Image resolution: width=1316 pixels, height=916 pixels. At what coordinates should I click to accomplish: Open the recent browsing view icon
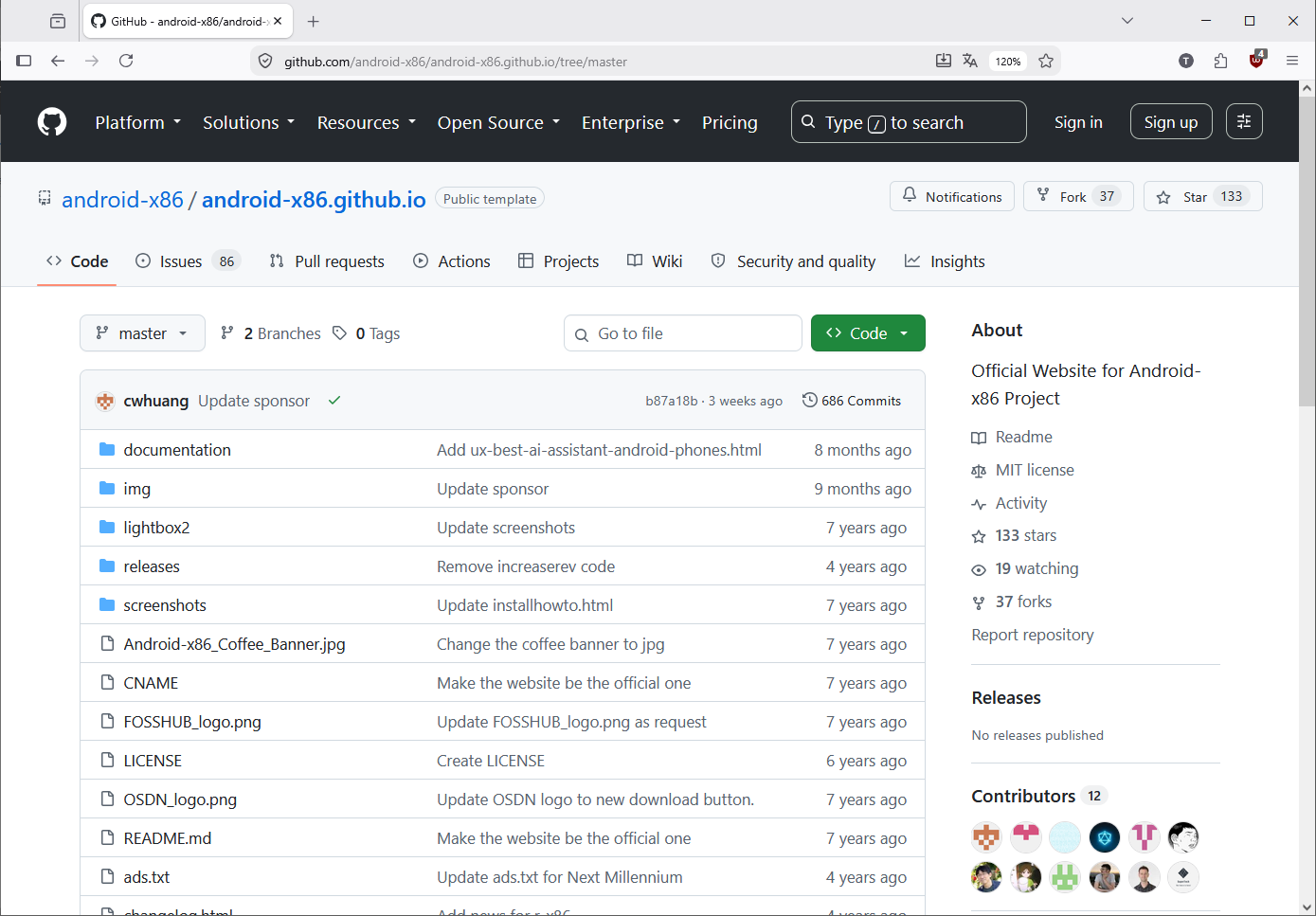pos(58,21)
